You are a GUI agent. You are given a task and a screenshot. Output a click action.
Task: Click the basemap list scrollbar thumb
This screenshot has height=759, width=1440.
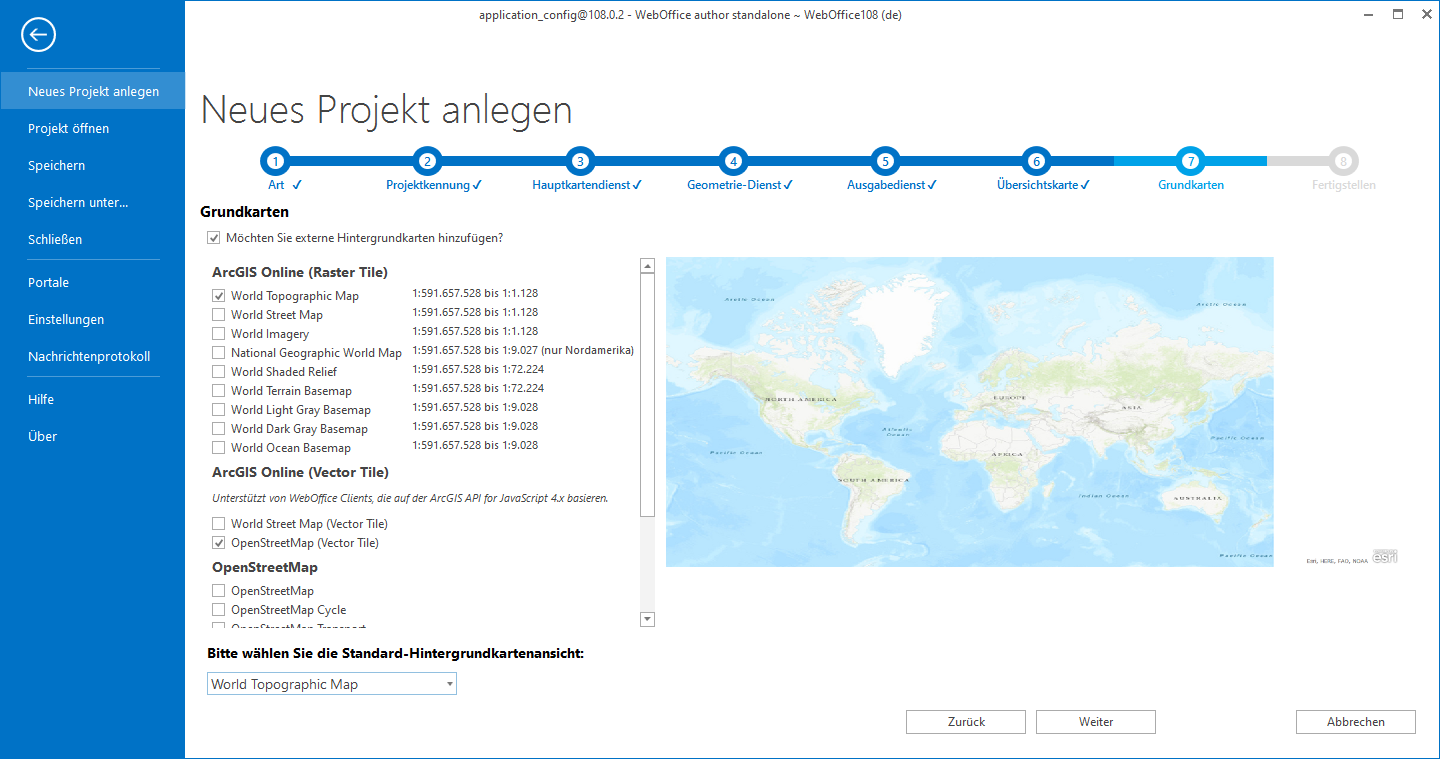click(x=647, y=395)
